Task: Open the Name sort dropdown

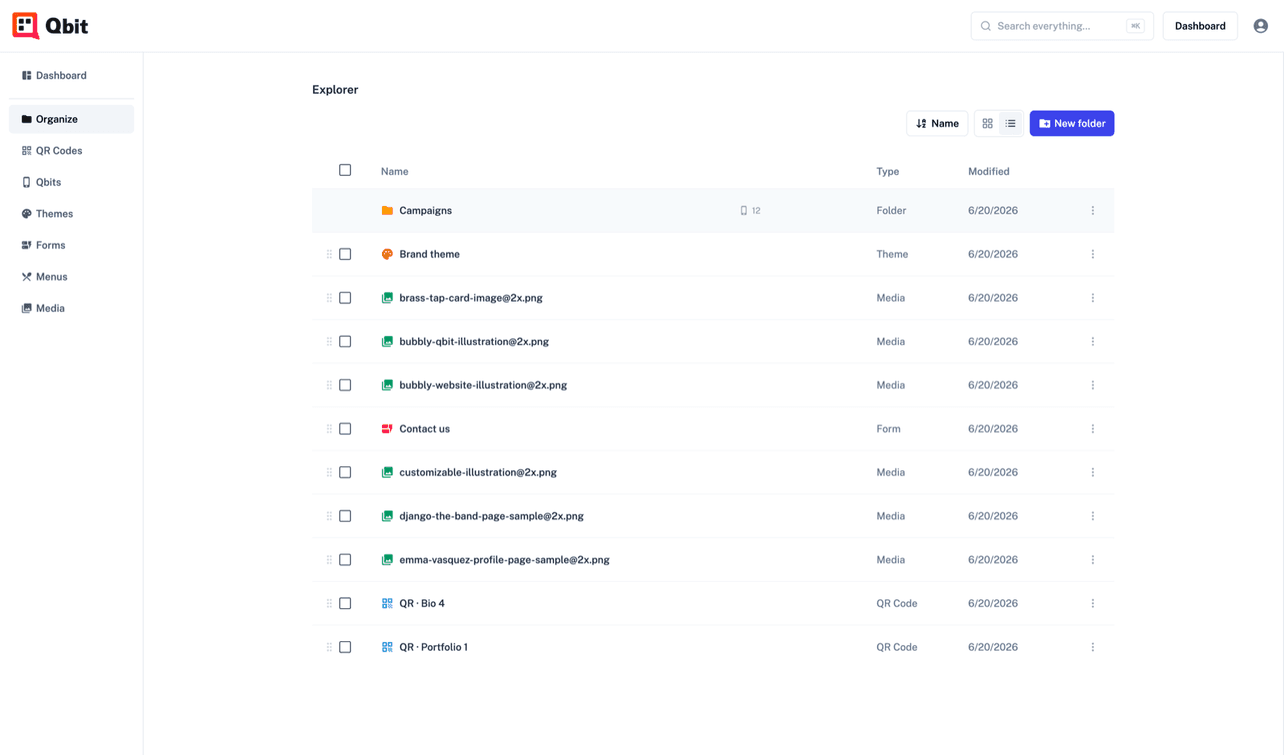Action: click(x=937, y=124)
